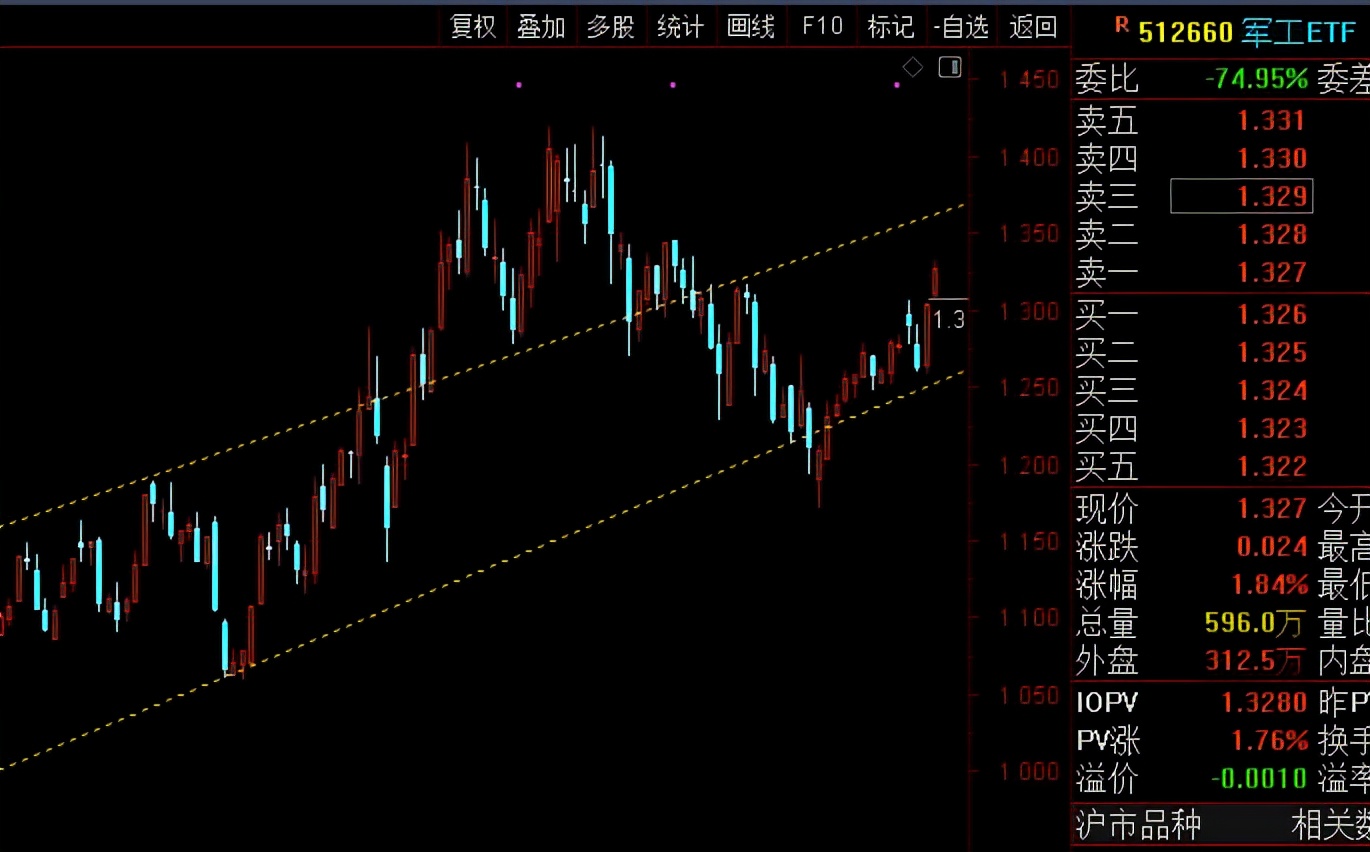Click the 外盘 value 312.5万
Screen dimensions: 1370x852
point(1255,661)
